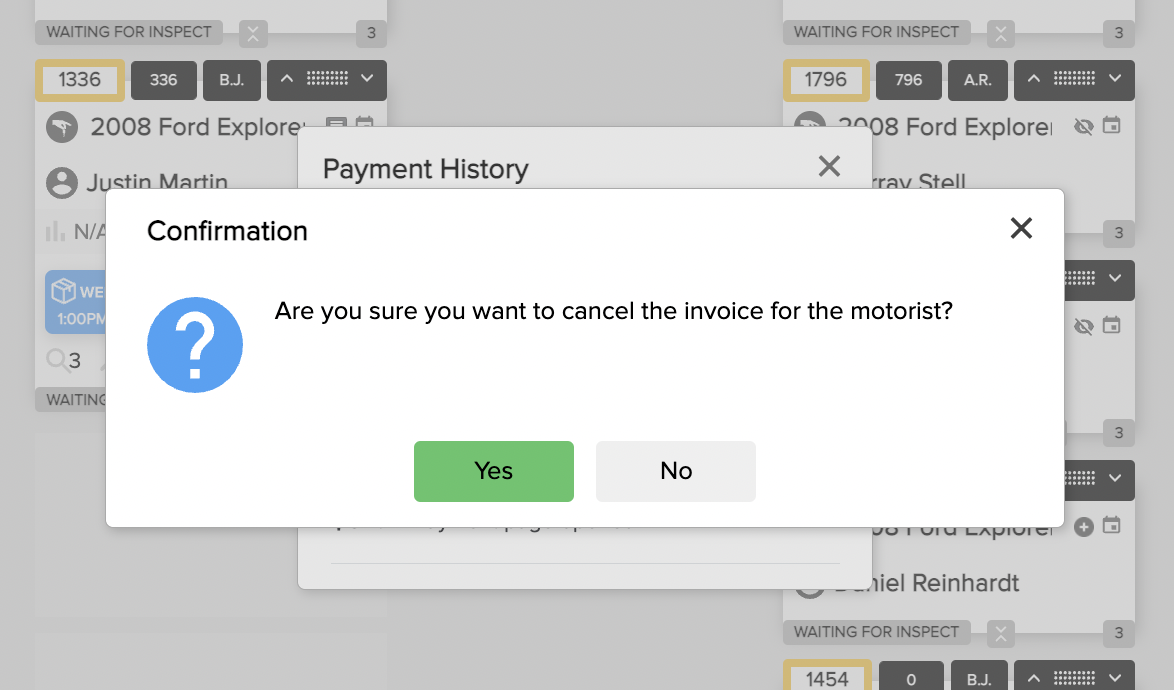
Task: Open the 1796 work order number field
Action: [x=826, y=80]
